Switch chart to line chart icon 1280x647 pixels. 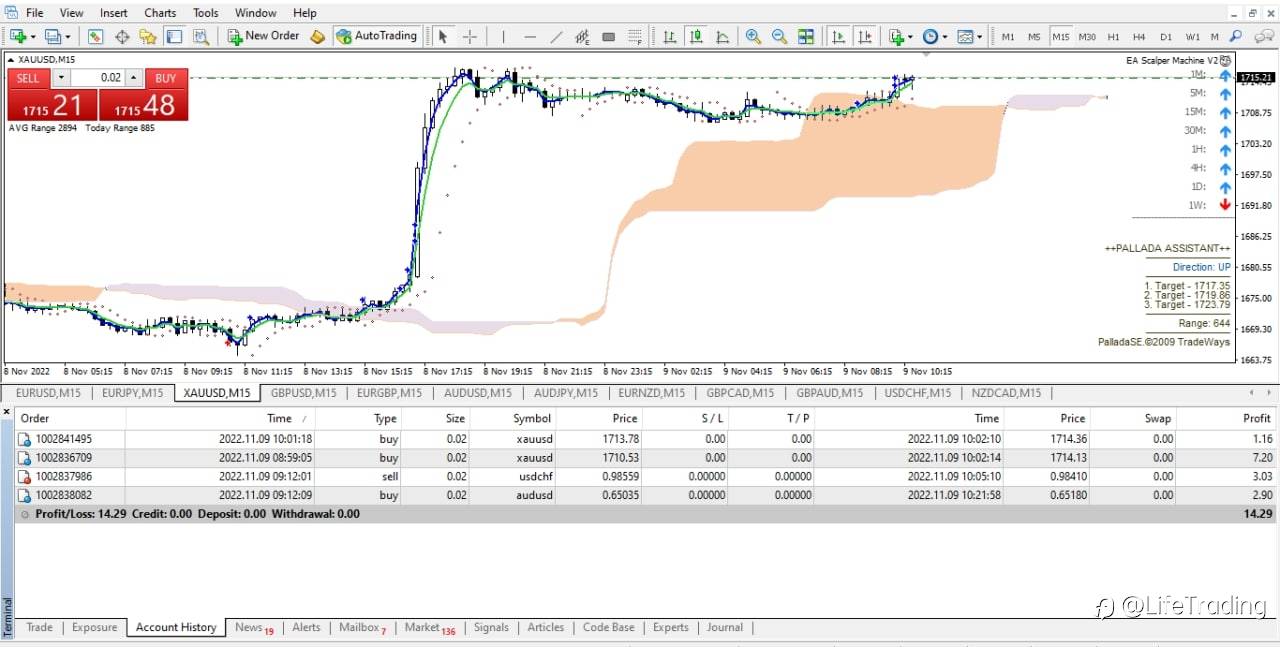coord(722,36)
